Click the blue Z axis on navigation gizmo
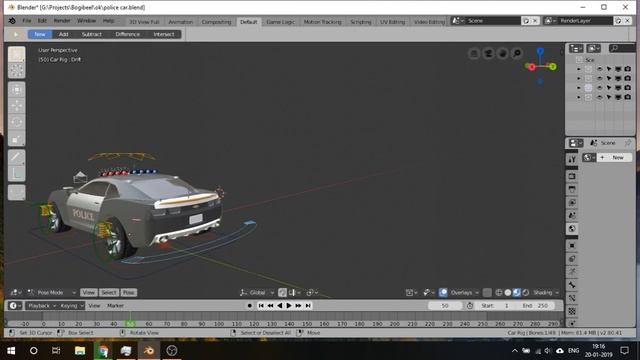Screen dimensions: 640x360 tap(540, 51)
